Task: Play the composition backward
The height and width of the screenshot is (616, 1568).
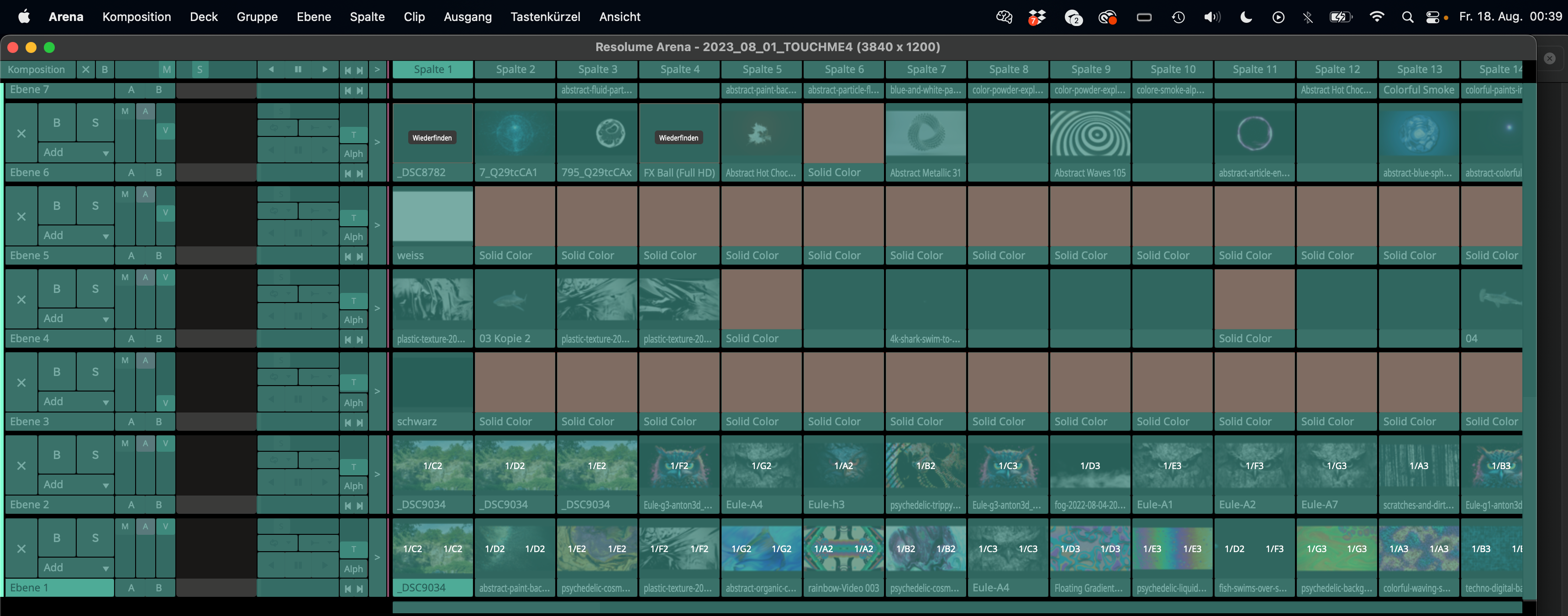Action: click(272, 69)
